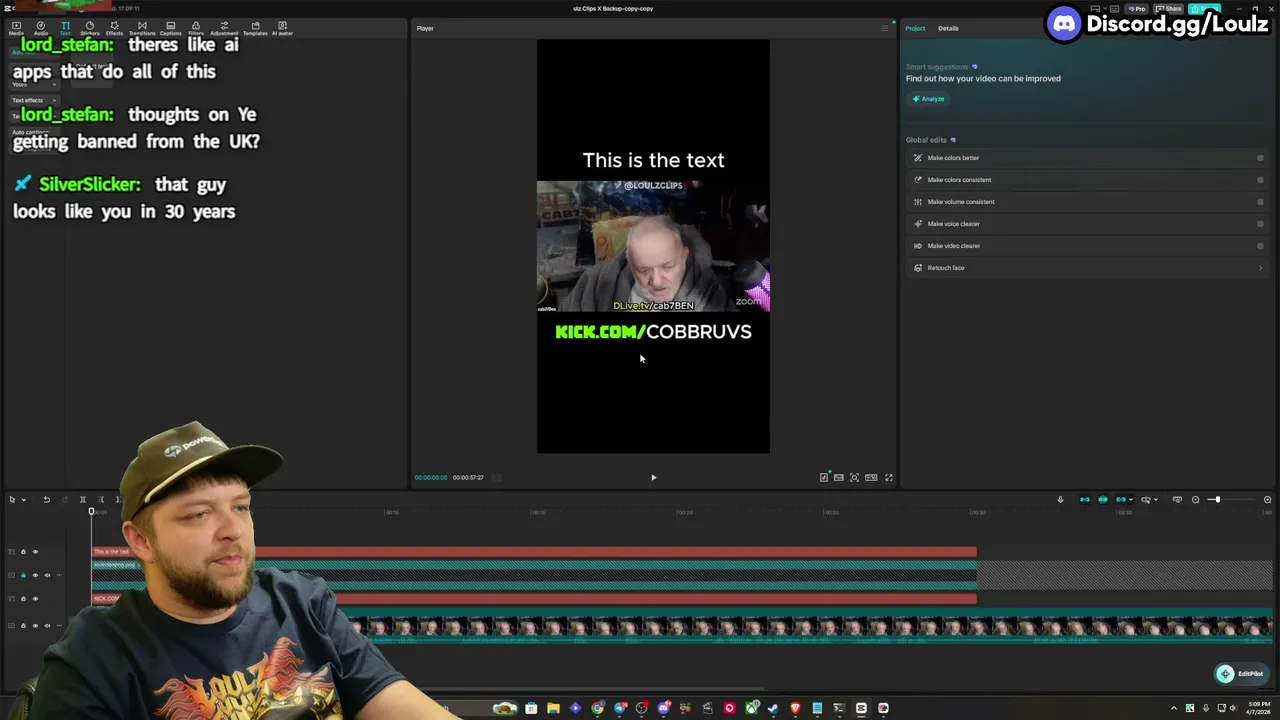Open Chrome from the Windows taskbar
The image size is (1280, 720).
(x=597, y=708)
